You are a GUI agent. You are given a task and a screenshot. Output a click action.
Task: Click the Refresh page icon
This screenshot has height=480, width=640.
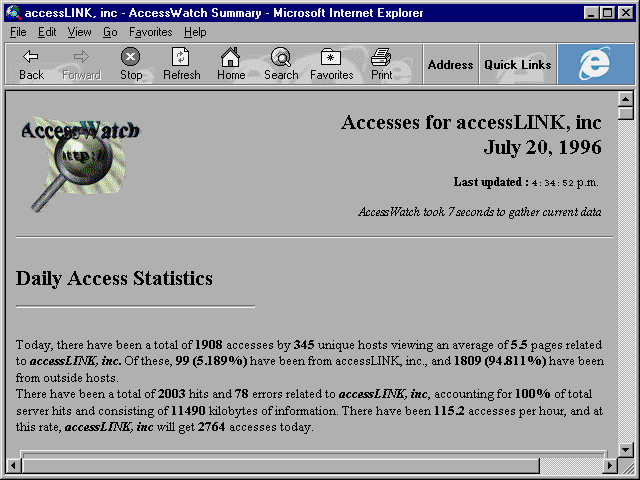[180, 57]
